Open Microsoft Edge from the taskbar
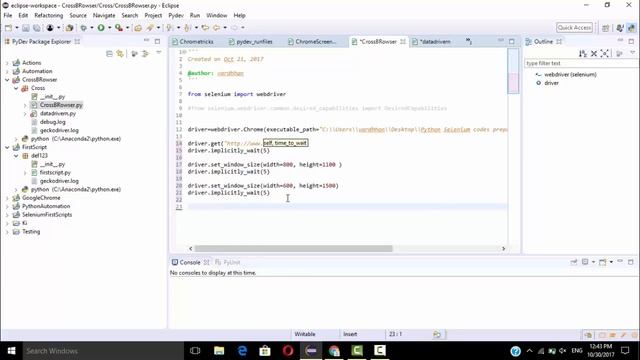This screenshot has height=360, width=640. [x=242, y=351]
